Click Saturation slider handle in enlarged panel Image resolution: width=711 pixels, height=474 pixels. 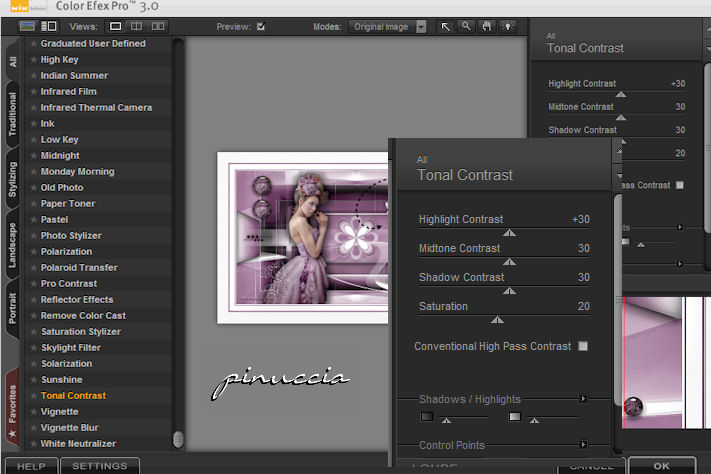497,320
